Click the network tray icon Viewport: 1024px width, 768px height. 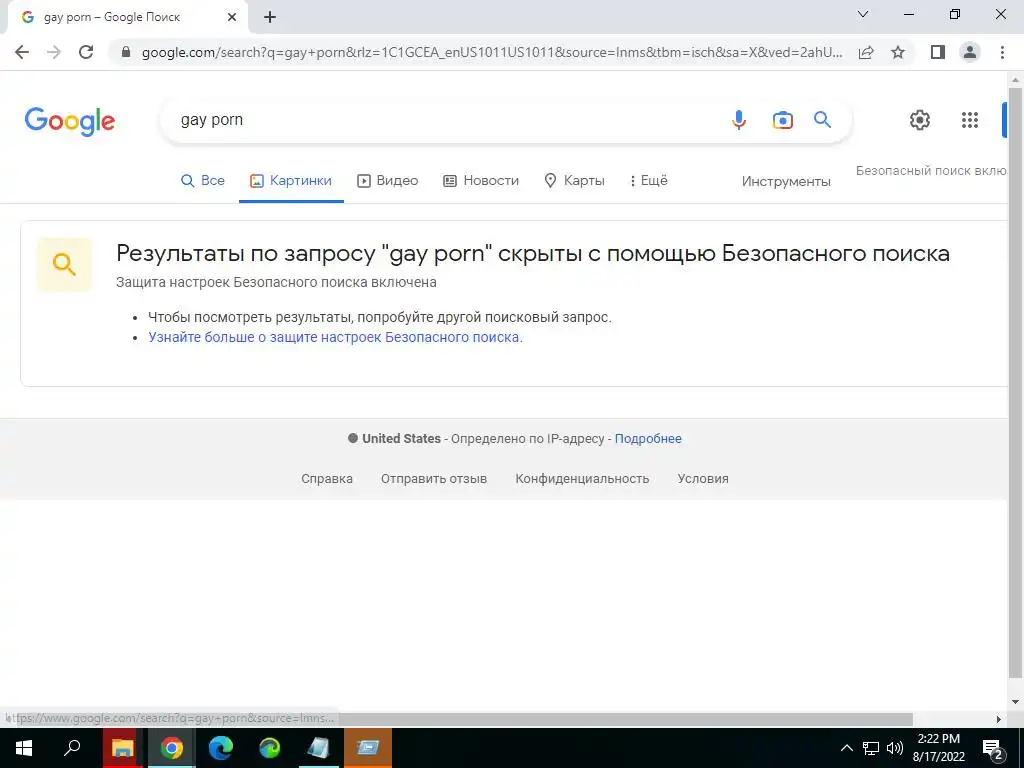tap(871, 748)
